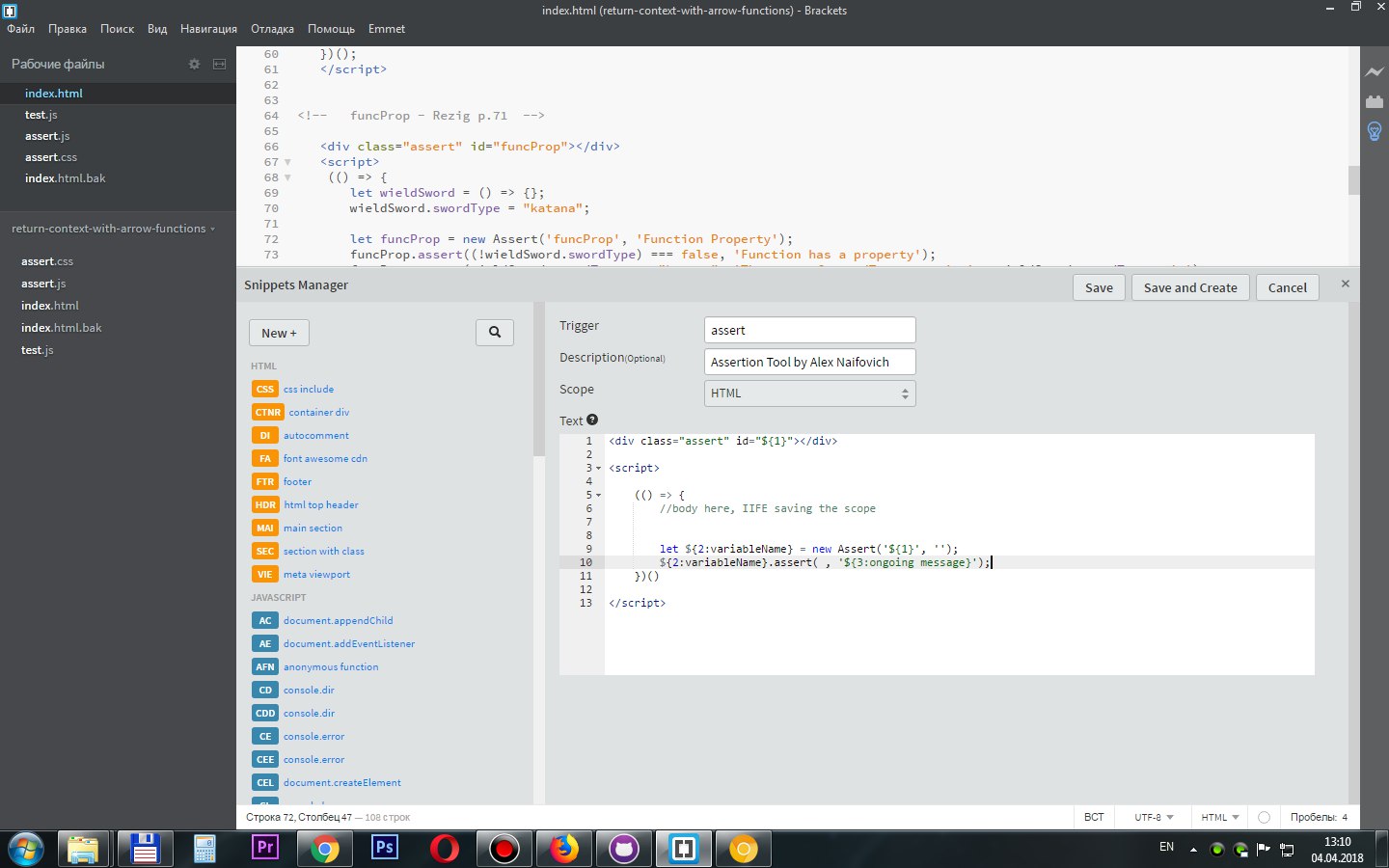Image resolution: width=1389 pixels, height=868 pixels.
Task: Open the UTF-8 encoding dropdown
Action: [1154, 817]
